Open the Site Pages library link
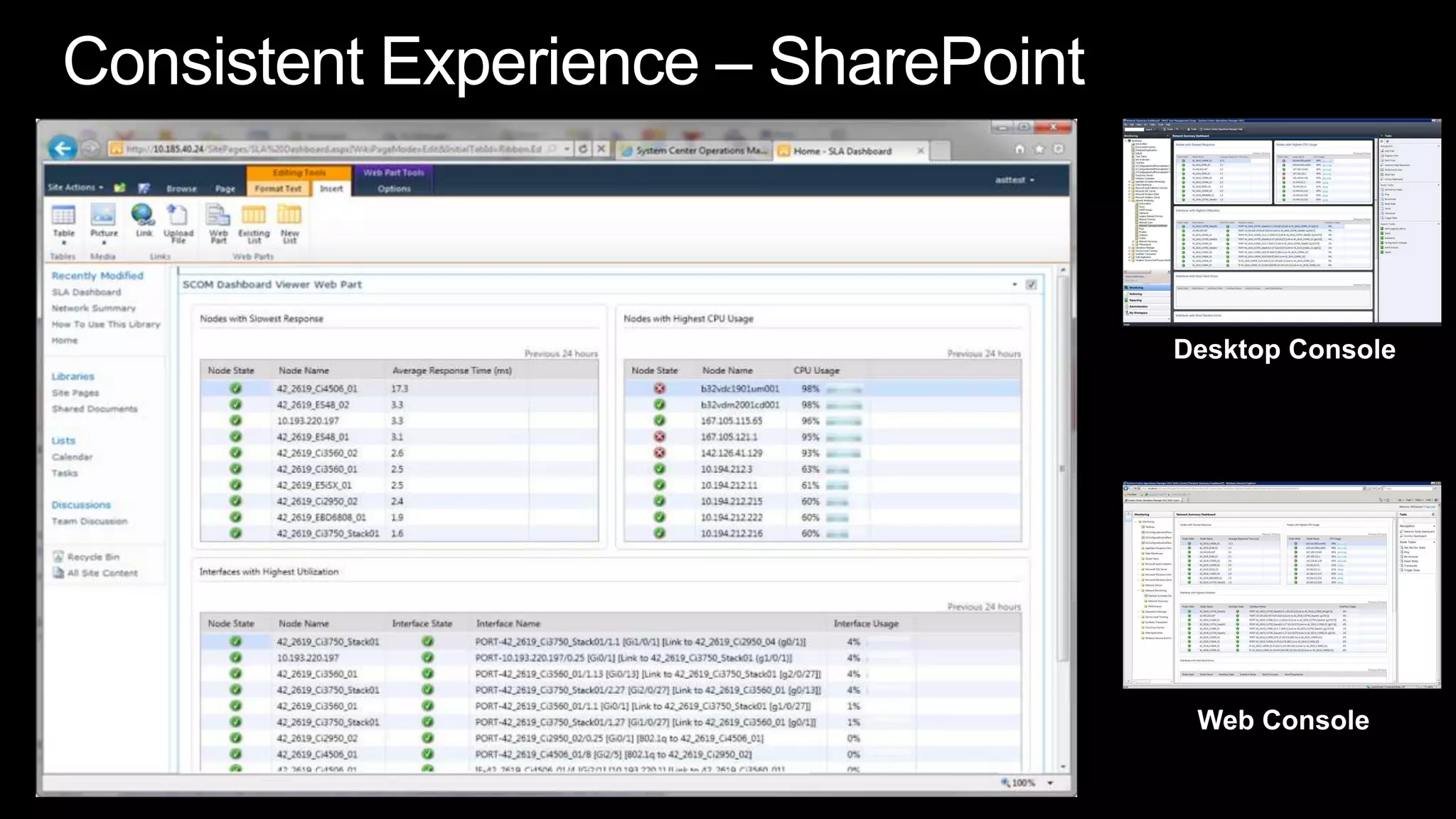The image size is (1456, 819). (x=75, y=392)
